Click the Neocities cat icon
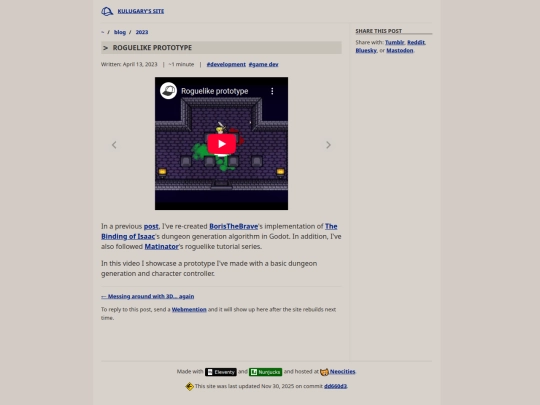The width and height of the screenshot is (540, 405). tap(324, 372)
